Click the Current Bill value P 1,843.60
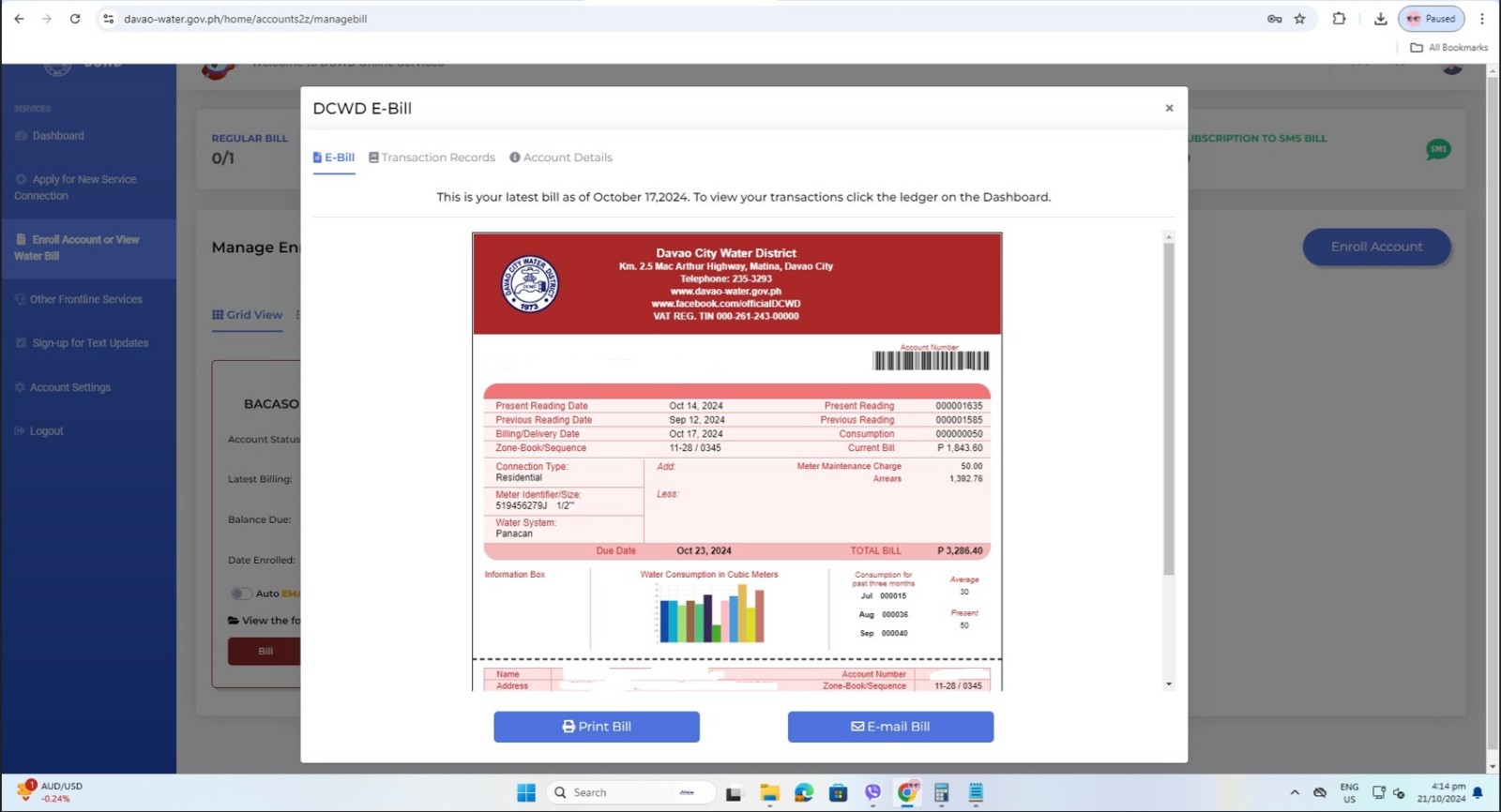This screenshot has width=1501, height=812. (x=960, y=448)
